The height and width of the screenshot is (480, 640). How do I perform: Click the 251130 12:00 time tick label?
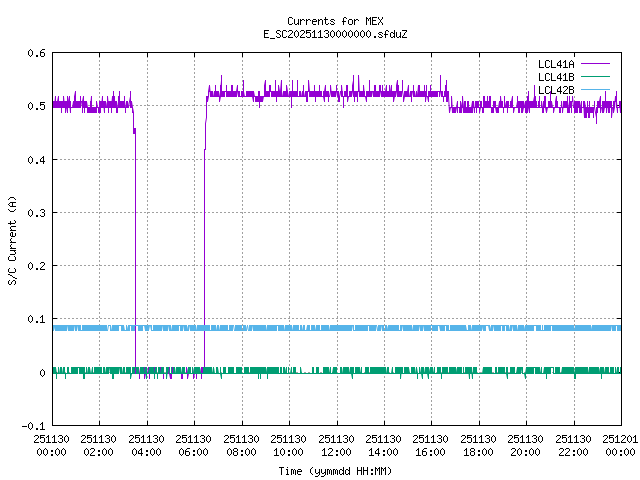336,445
